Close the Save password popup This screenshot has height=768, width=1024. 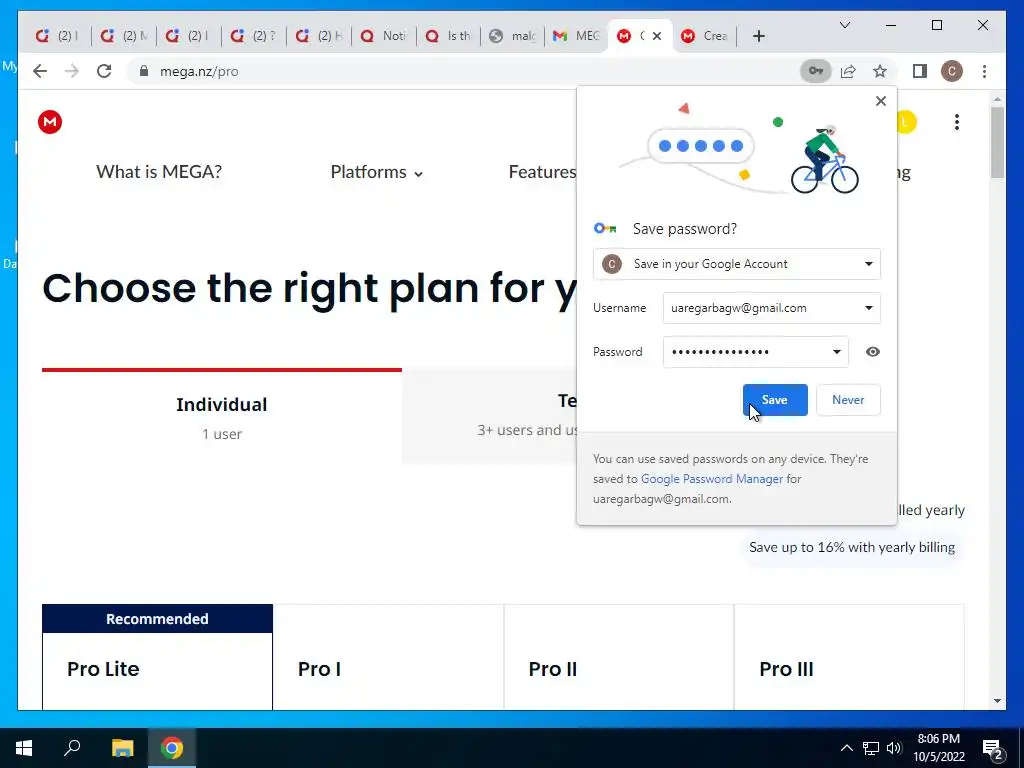881,101
